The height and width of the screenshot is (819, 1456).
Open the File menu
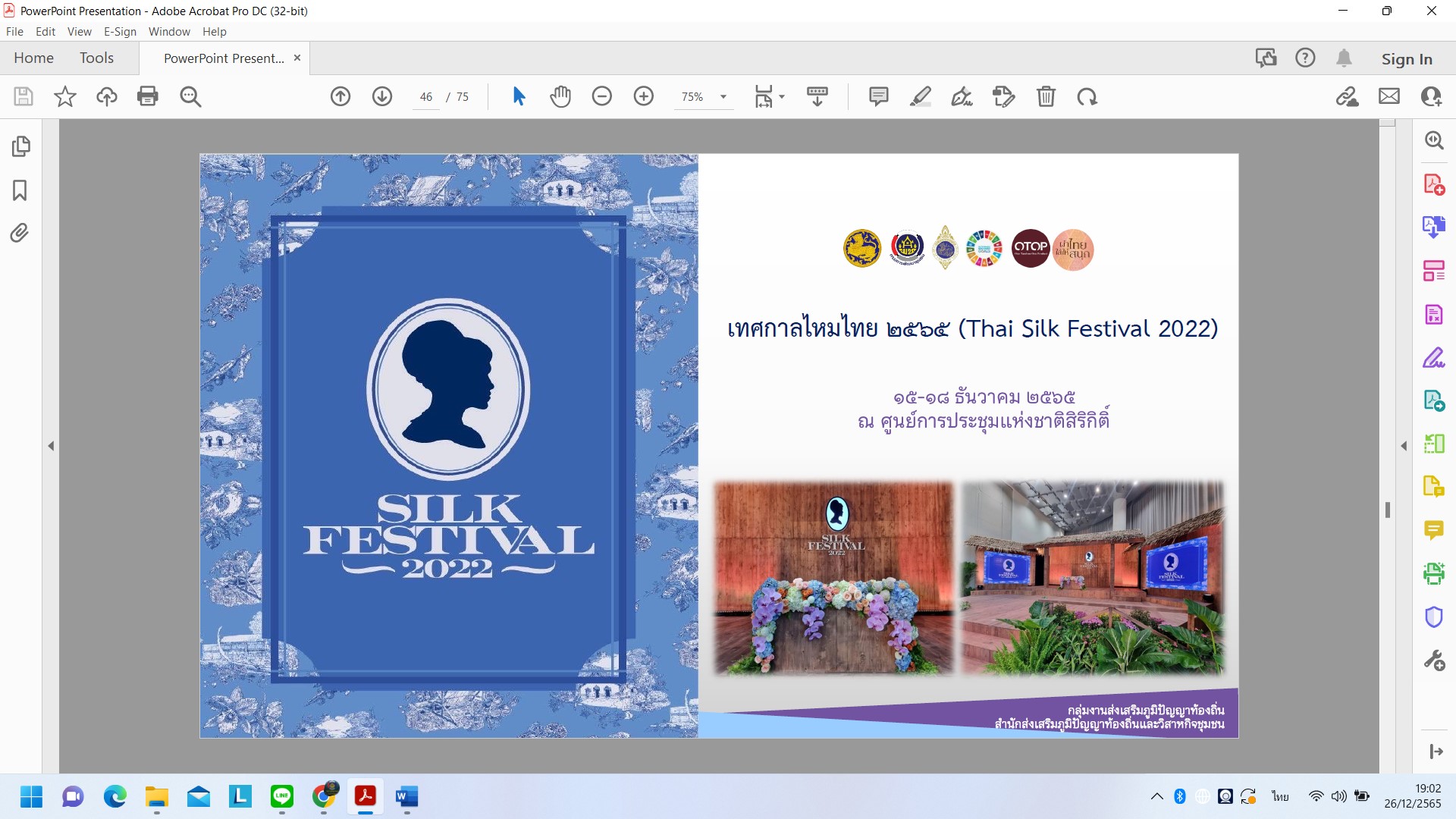pos(14,31)
